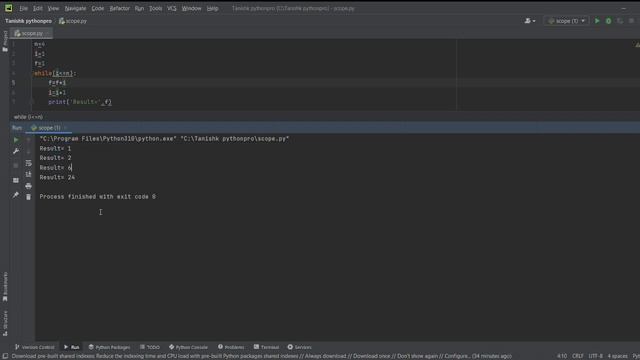Click code line 'f=f*i' in the editor

(x=57, y=83)
